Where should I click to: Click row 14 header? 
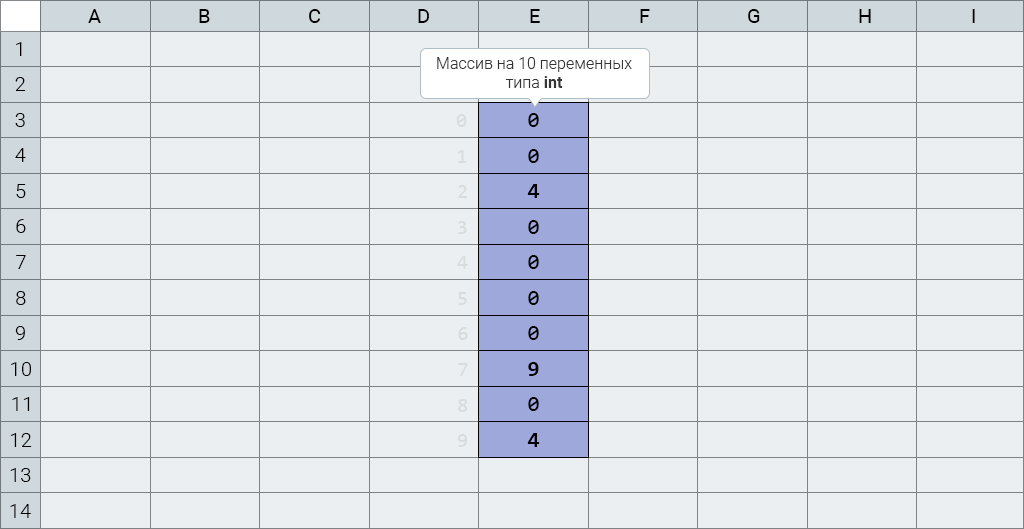pyautogui.click(x=20, y=511)
